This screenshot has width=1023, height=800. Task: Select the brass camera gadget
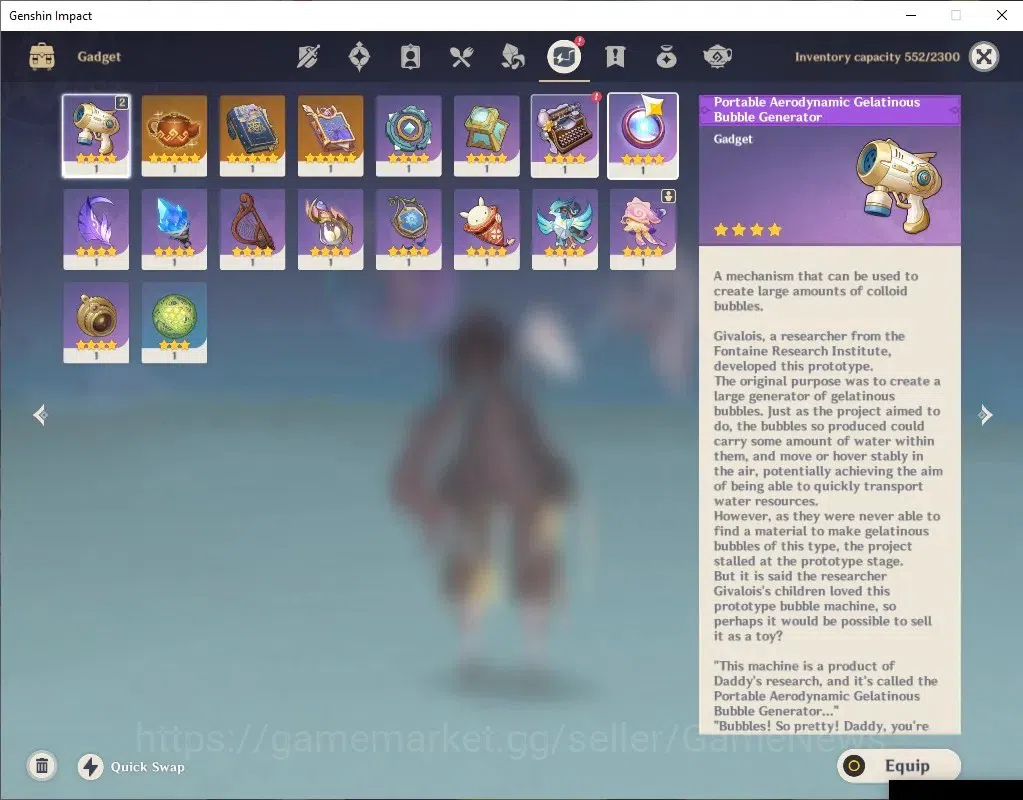coord(96,322)
